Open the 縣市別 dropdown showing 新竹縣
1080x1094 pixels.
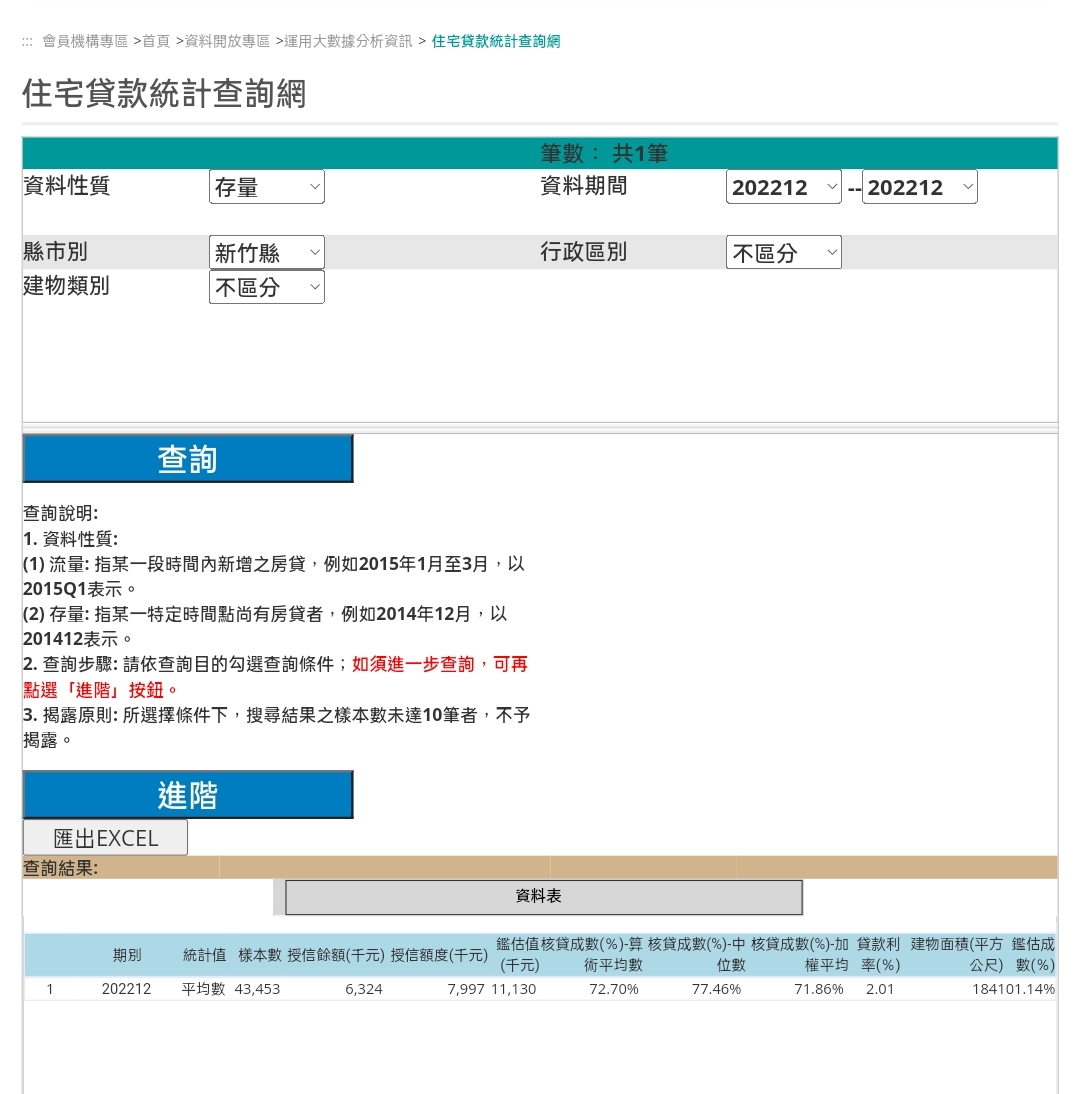click(266, 252)
